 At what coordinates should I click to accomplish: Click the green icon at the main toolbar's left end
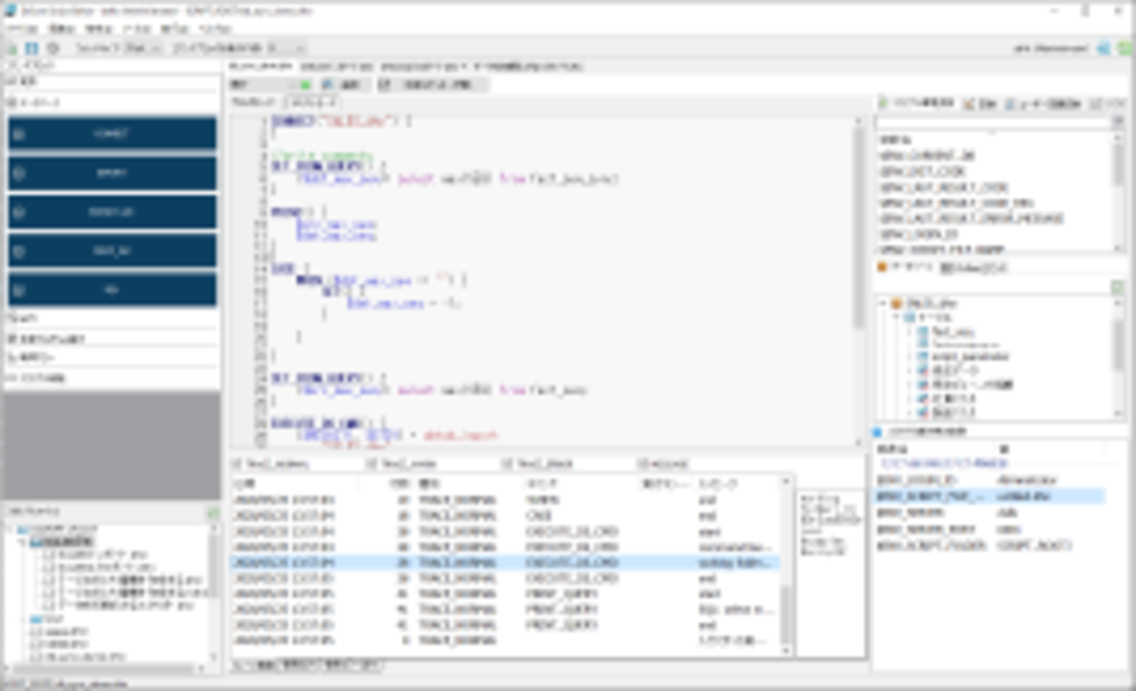point(11,47)
